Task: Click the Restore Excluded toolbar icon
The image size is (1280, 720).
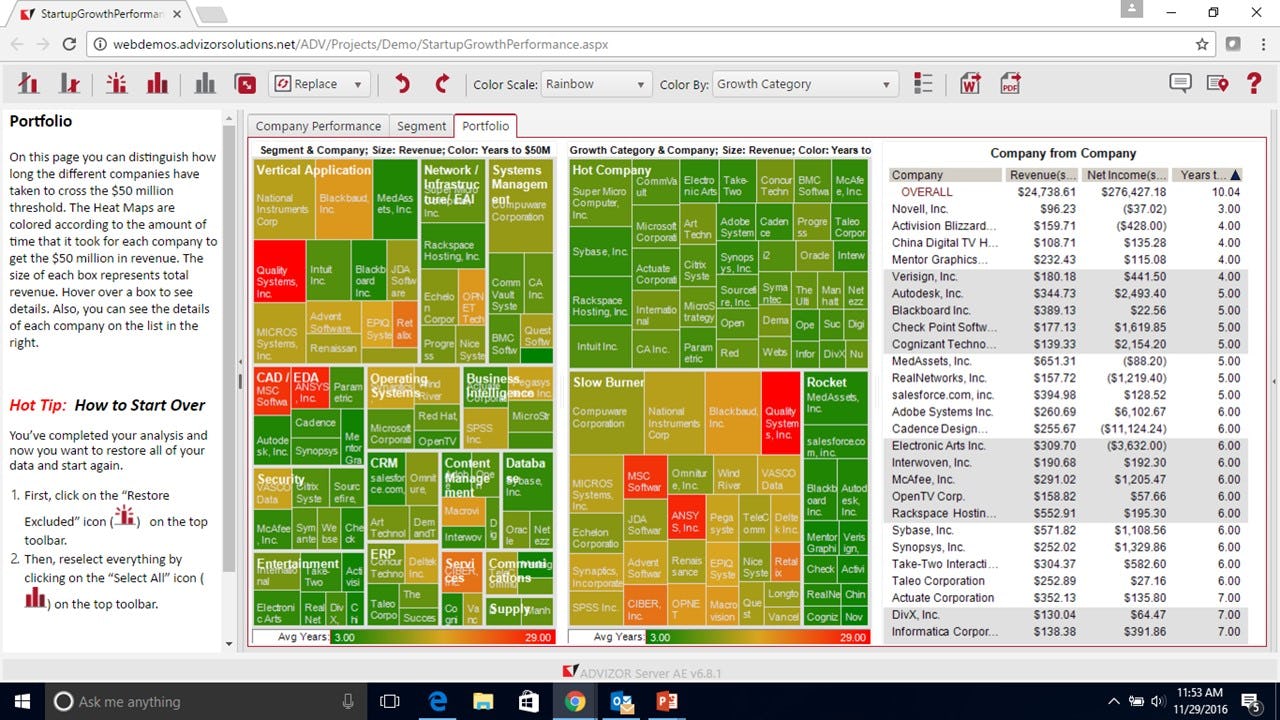Action: click(x=116, y=84)
